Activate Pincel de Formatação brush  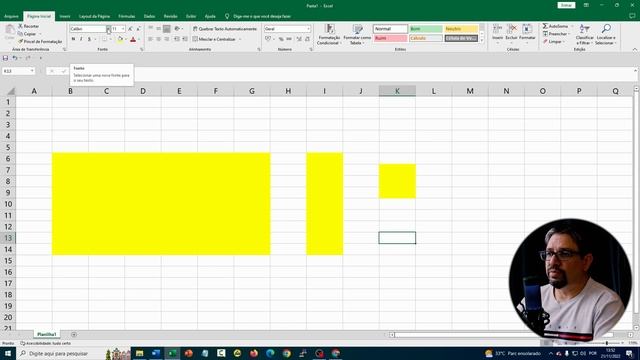pos(40,42)
